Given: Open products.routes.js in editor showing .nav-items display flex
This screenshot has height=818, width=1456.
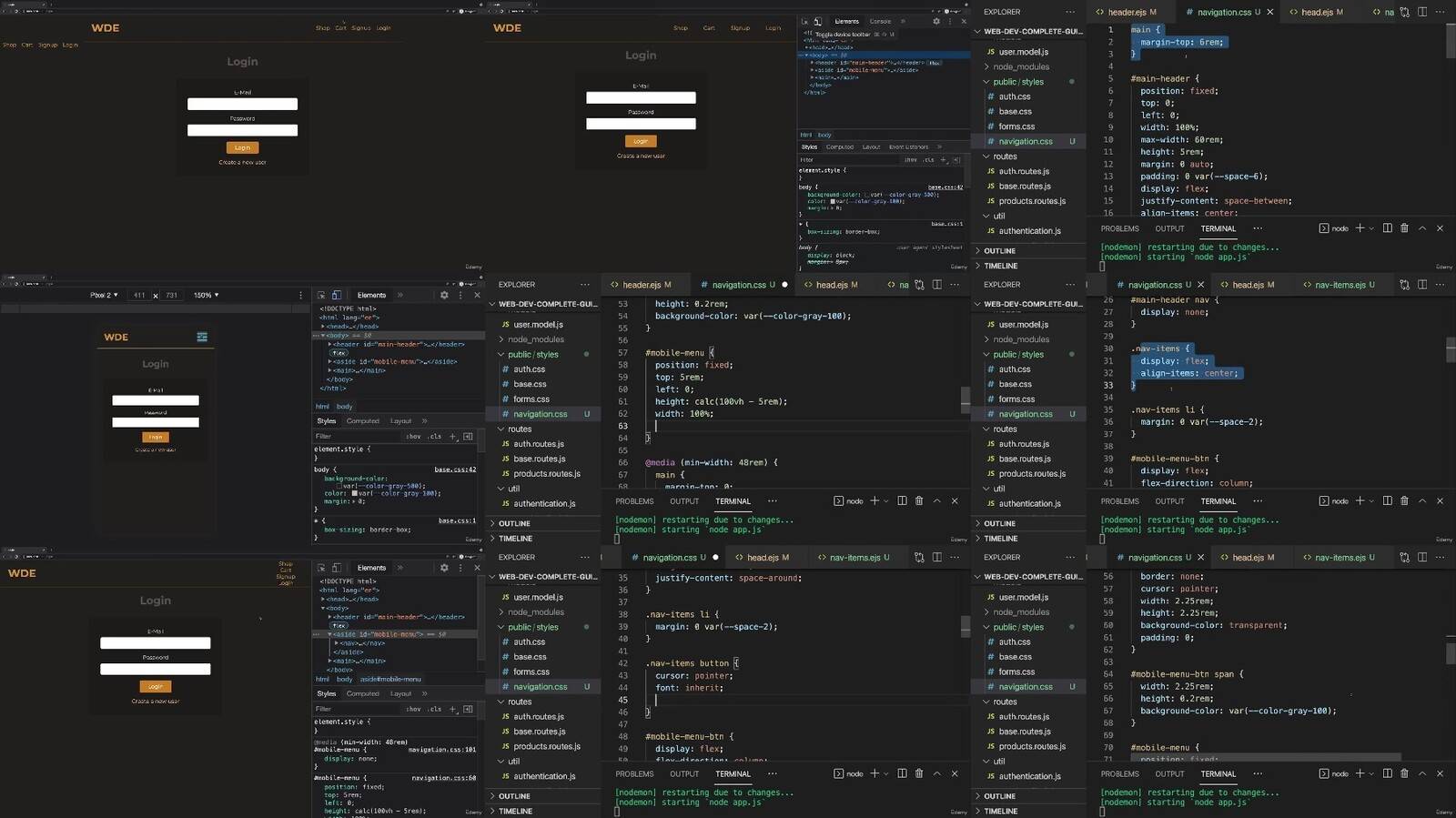Looking at the screenshot, I should tap(1032, 474).
